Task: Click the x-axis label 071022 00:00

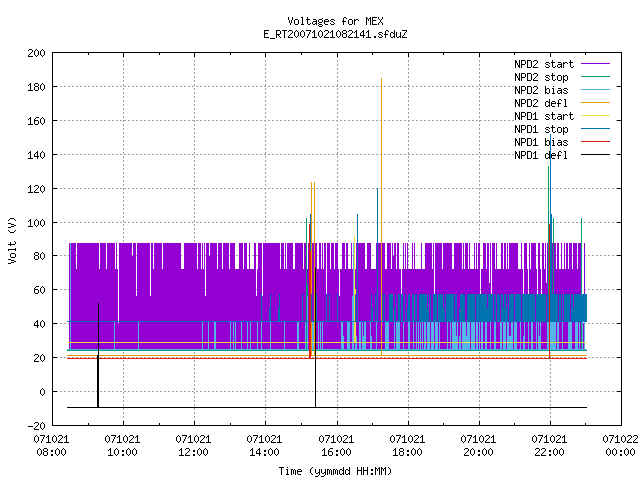Action: coord(620,446)
